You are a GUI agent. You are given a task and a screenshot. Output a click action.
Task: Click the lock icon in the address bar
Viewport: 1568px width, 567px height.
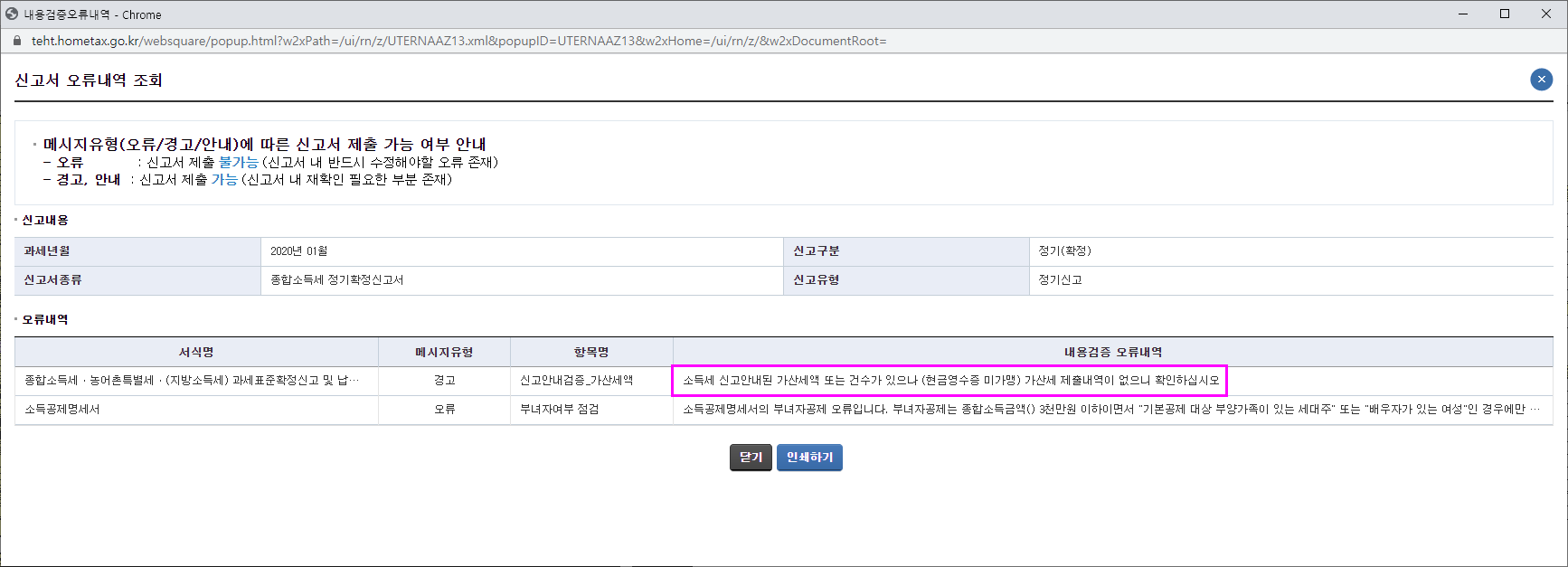pos(16,41)
